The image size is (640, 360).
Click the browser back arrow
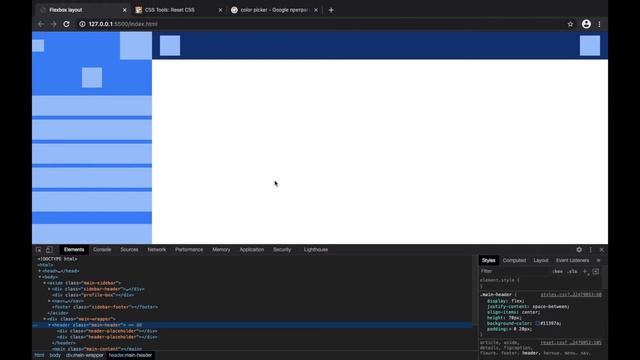tap(41, 24)
